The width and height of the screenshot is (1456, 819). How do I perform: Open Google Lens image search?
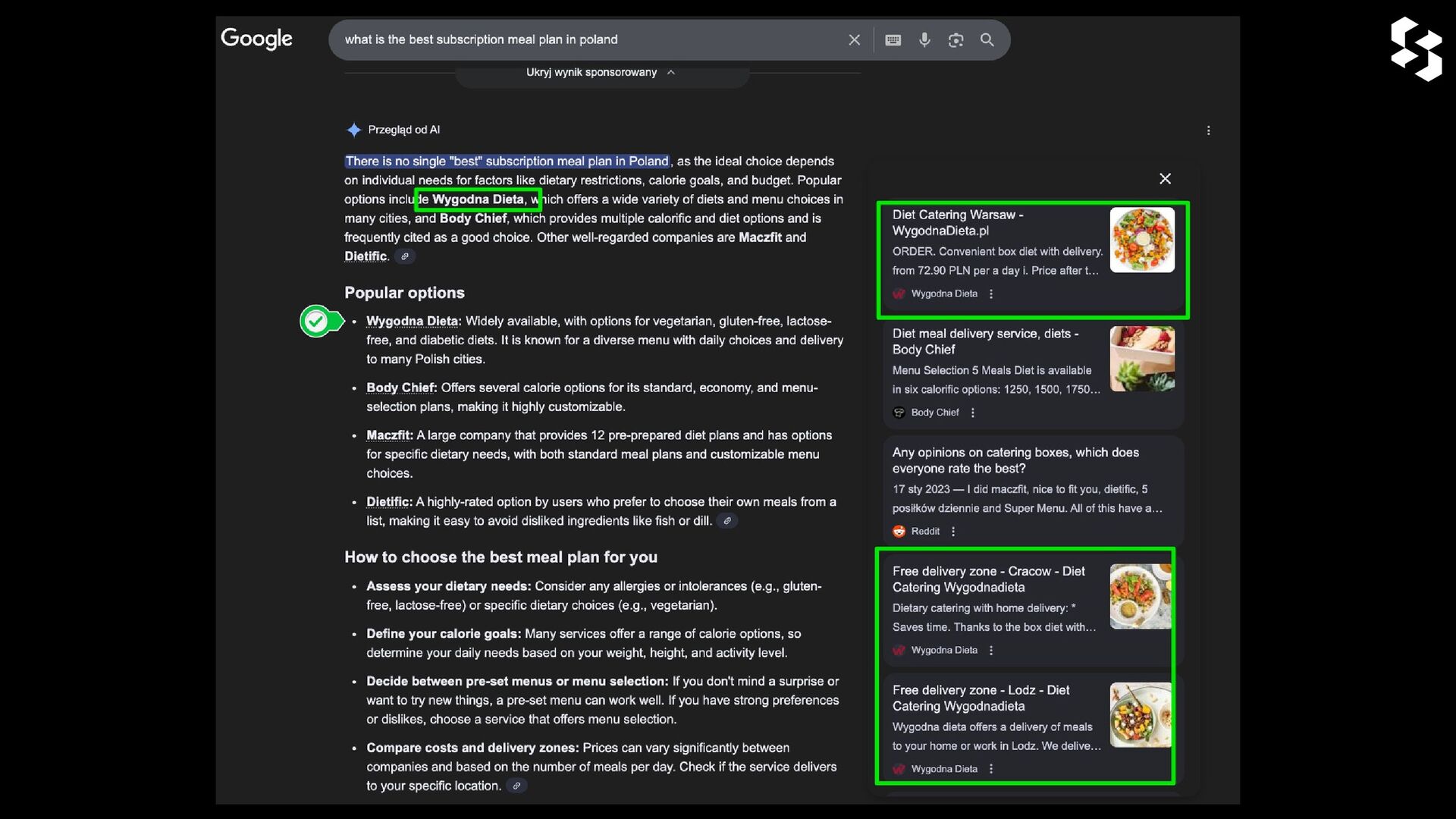[x=955, y=39]
